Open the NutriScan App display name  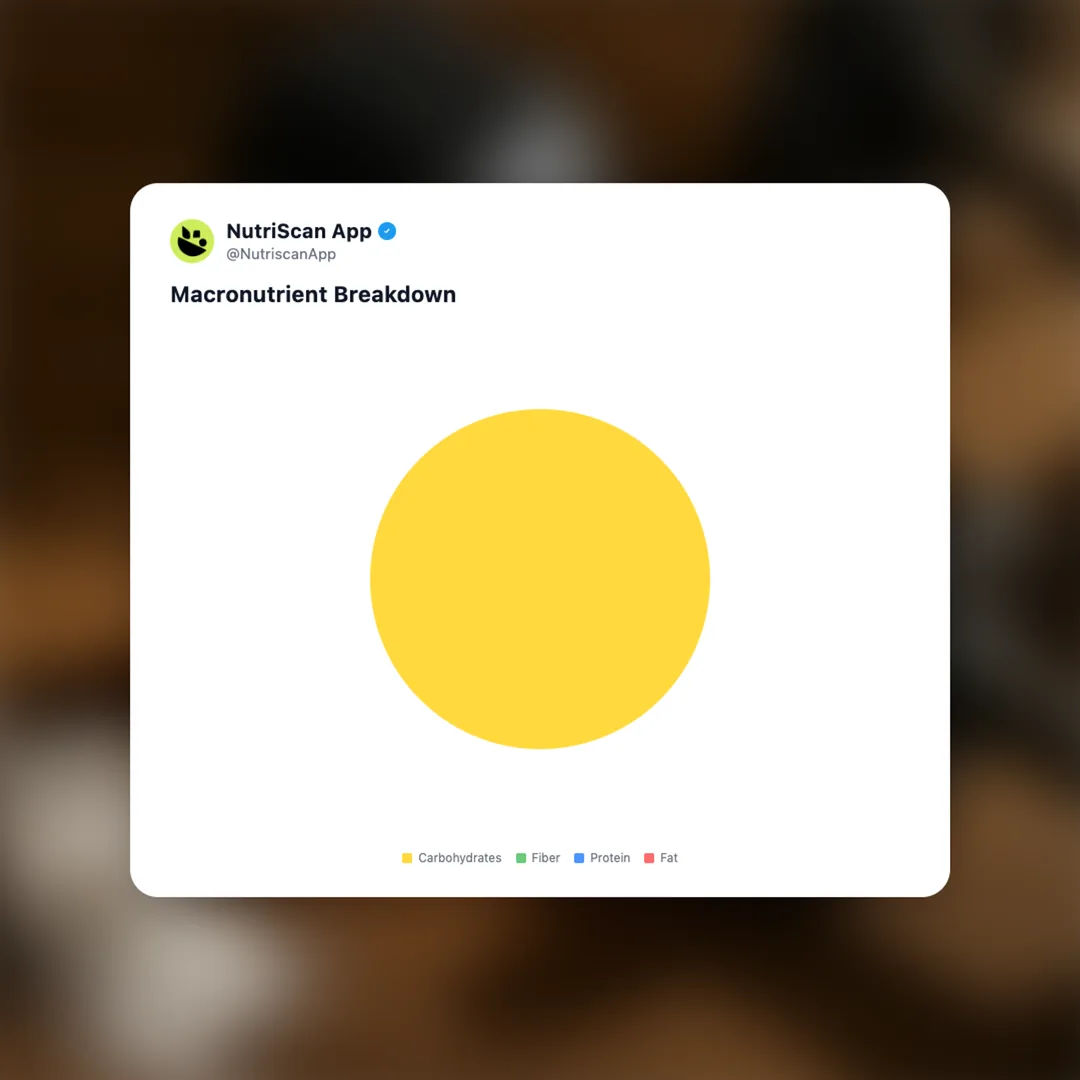299,231
